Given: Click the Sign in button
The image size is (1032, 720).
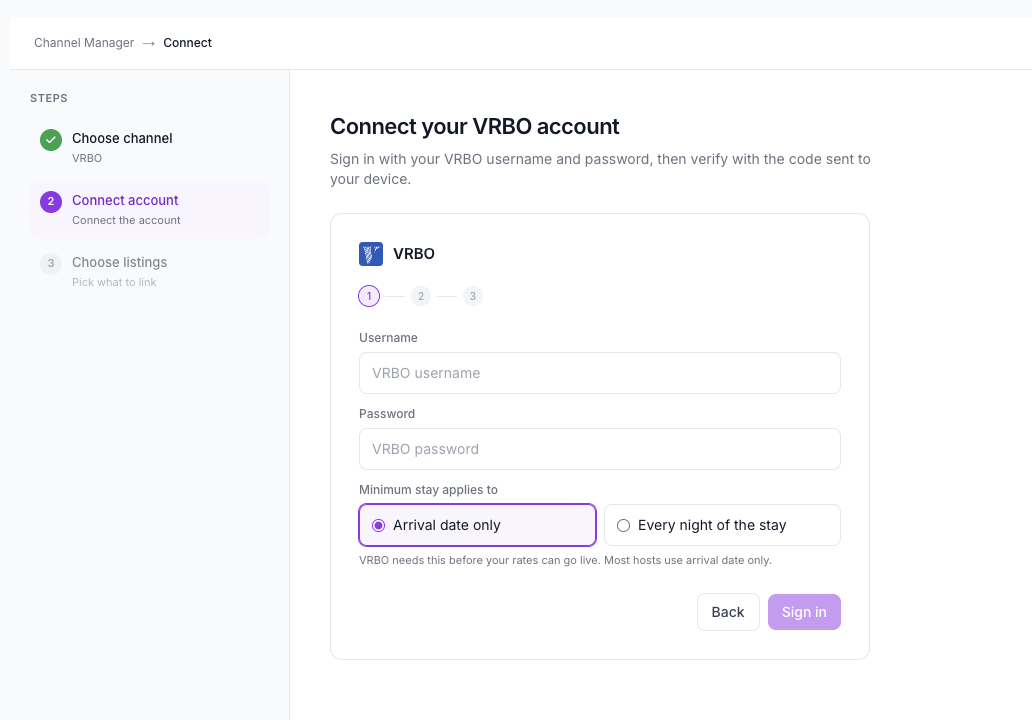Looking at the screenshot, I should click(804, 612).
